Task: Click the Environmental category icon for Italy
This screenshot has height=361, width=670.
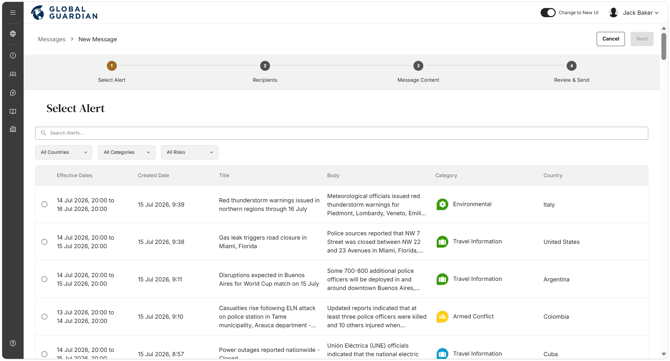Action: tap(442, 204)
